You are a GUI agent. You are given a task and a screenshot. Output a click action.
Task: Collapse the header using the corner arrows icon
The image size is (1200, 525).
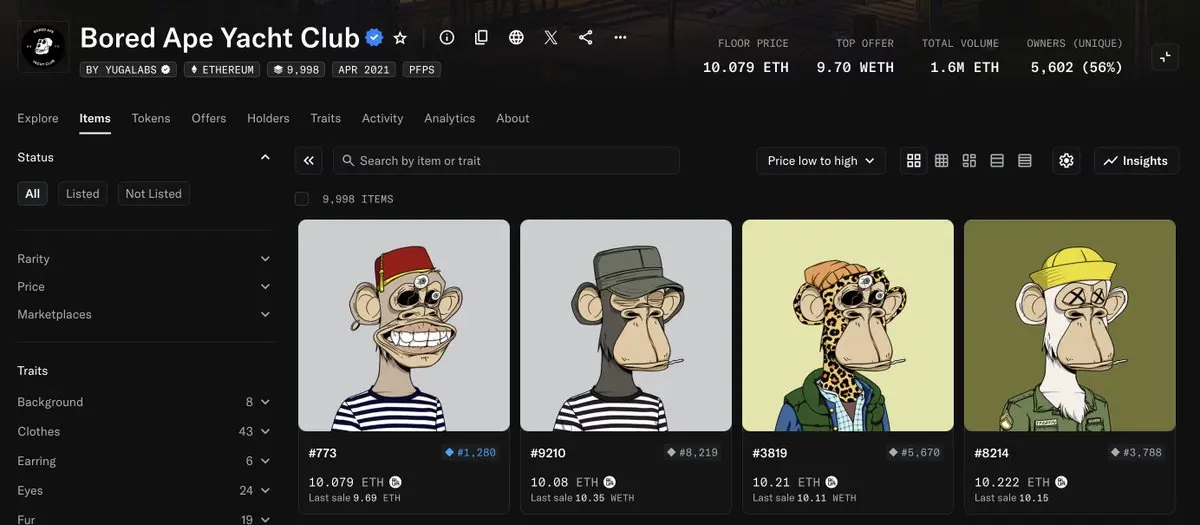(x=1165, y=58)
